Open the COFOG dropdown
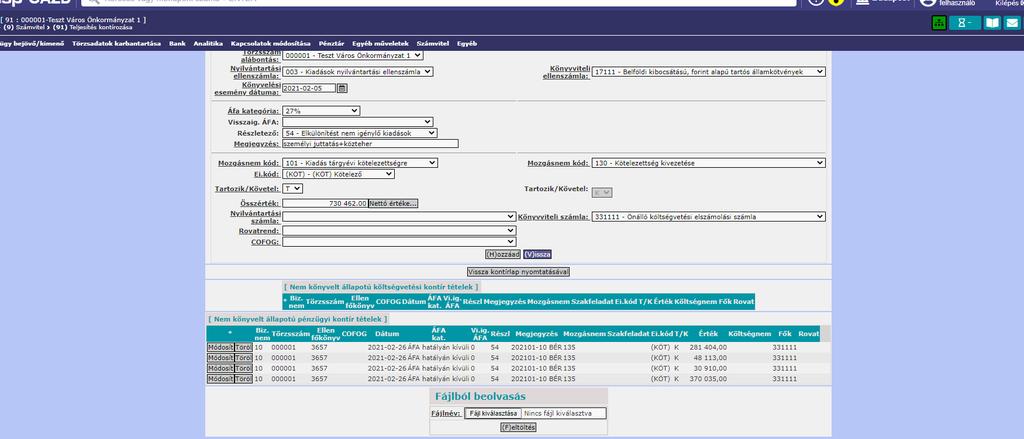 point(399,242)
